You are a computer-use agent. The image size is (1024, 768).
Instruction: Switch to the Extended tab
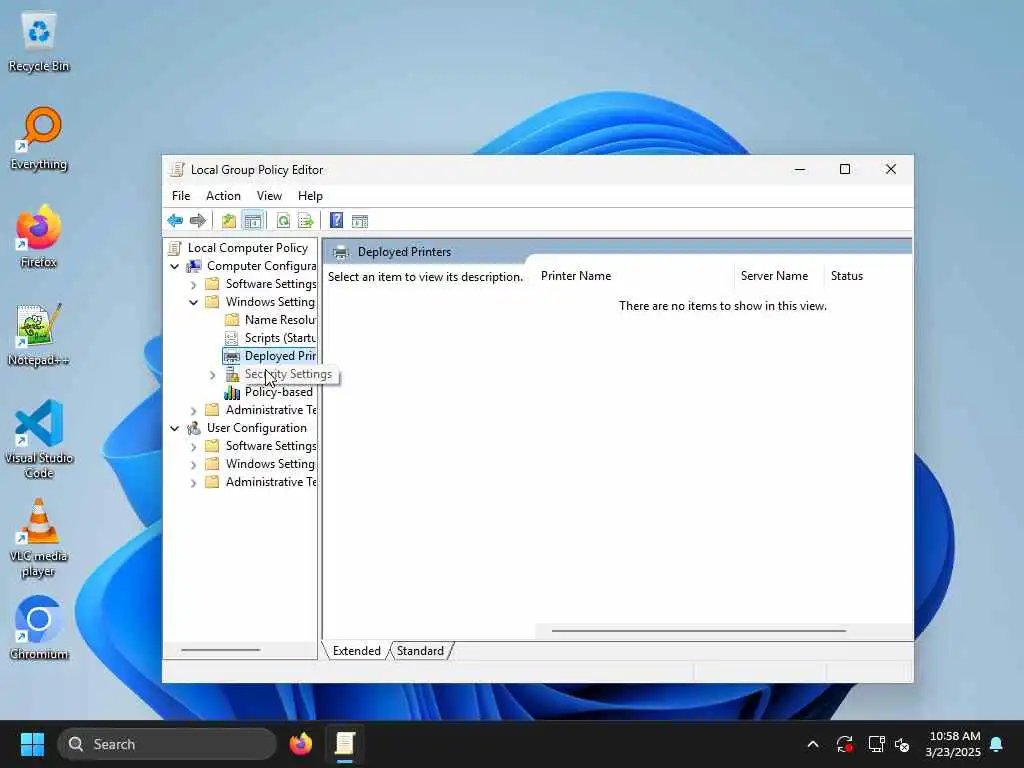(x=356, y=650)
